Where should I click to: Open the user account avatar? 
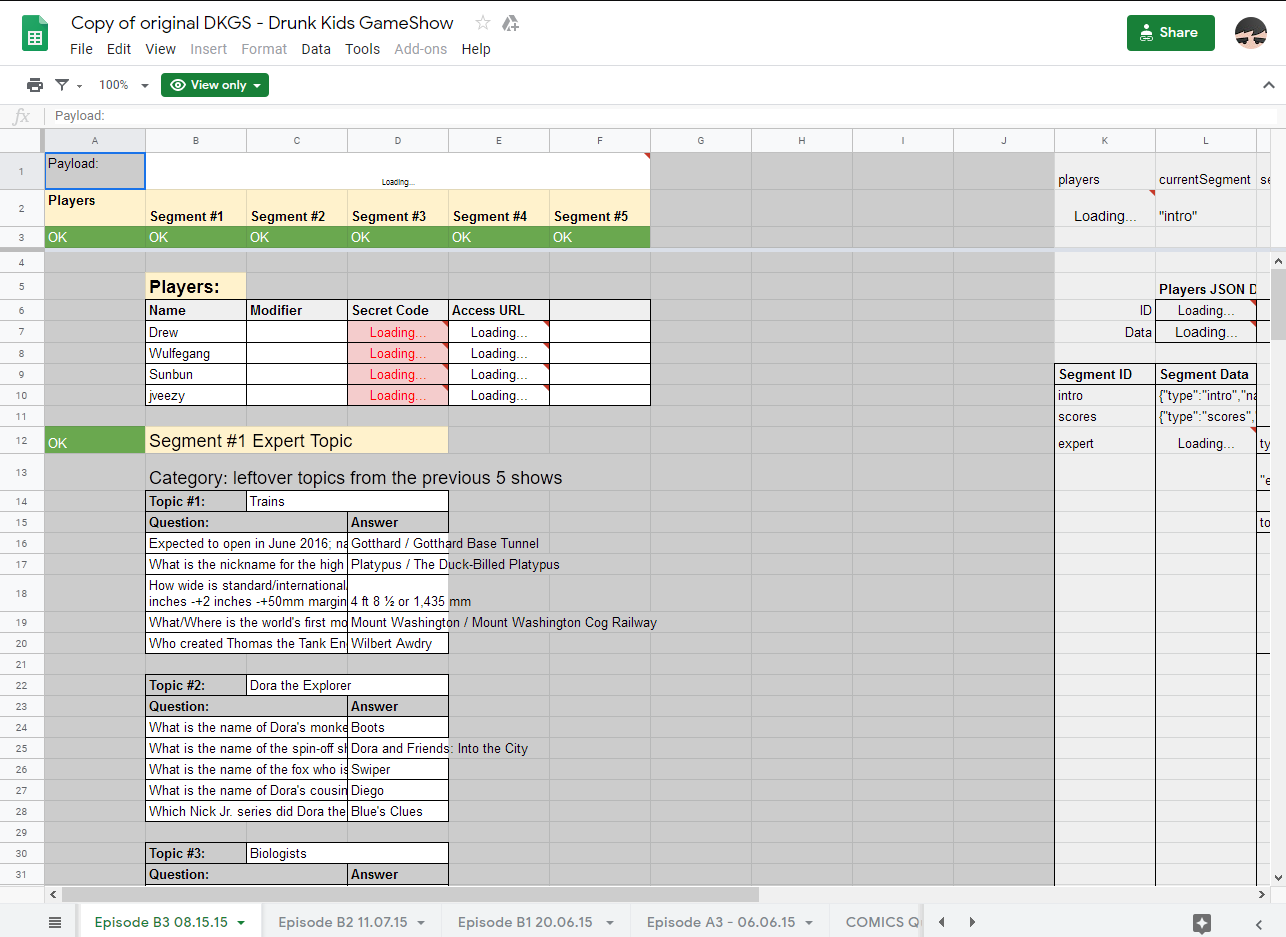tap(1251, 33)
